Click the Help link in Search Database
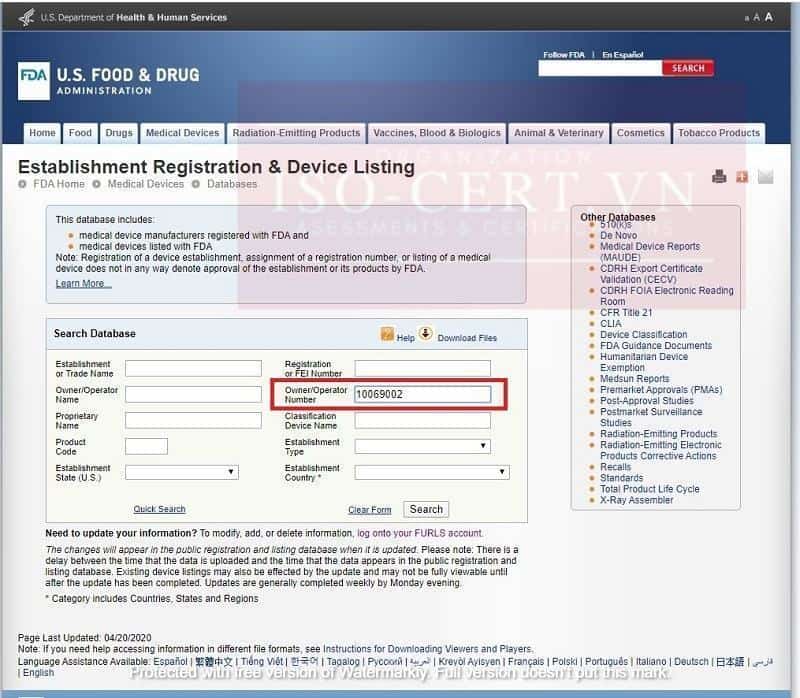800x698 pixels. [406, 338]
